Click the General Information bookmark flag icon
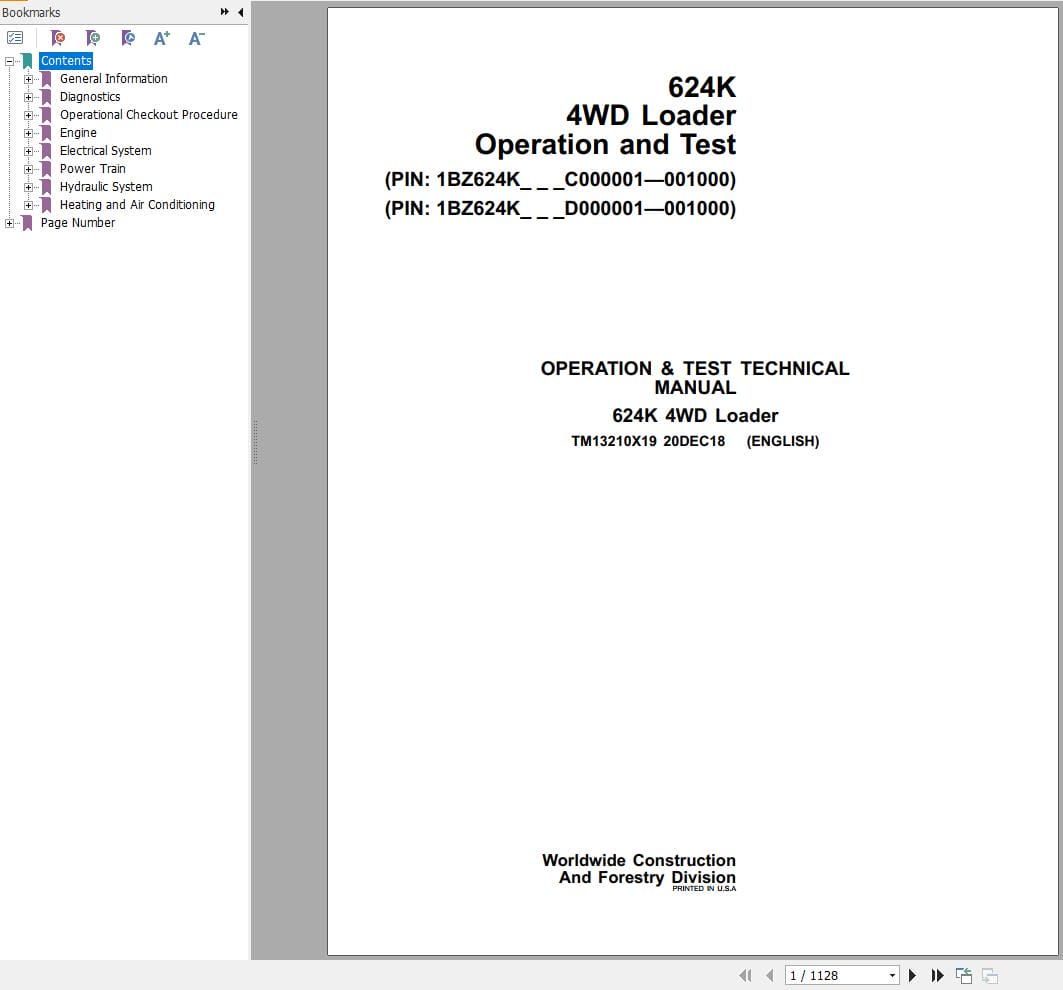This screenshot has width=1063, height=990. pos(46,79)
